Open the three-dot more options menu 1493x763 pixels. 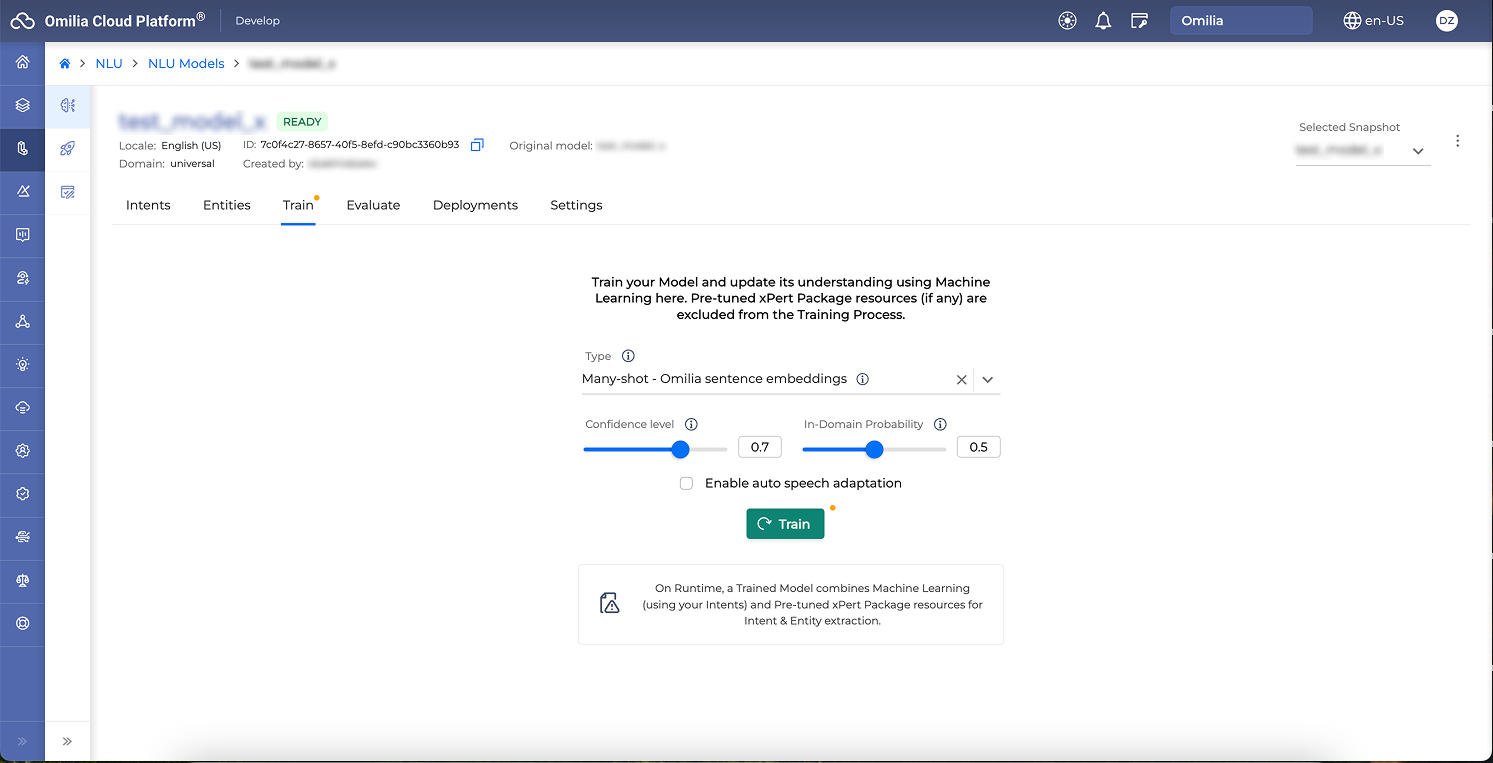(x=1457, y=141)
